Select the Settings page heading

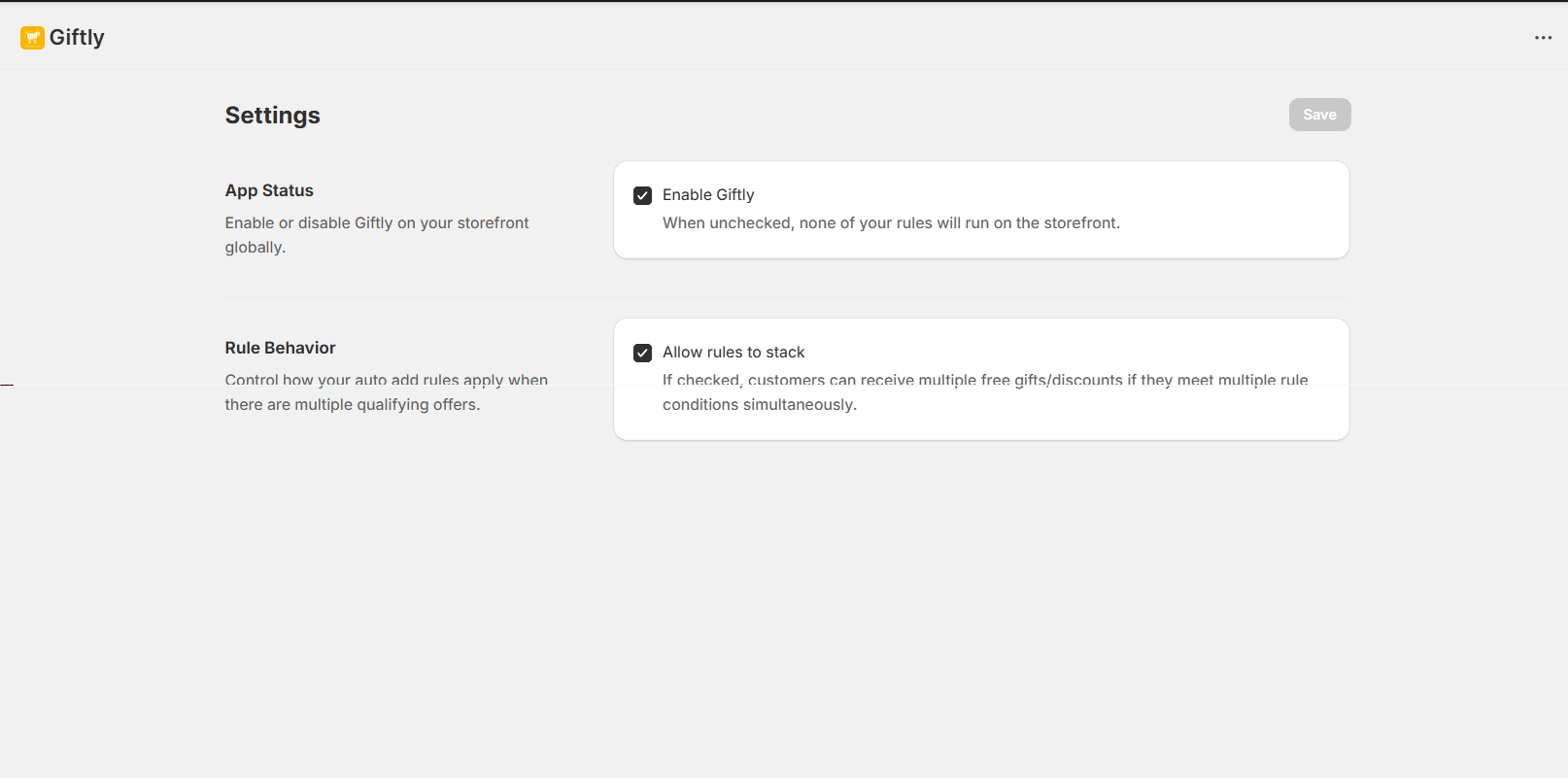(272, 116)
